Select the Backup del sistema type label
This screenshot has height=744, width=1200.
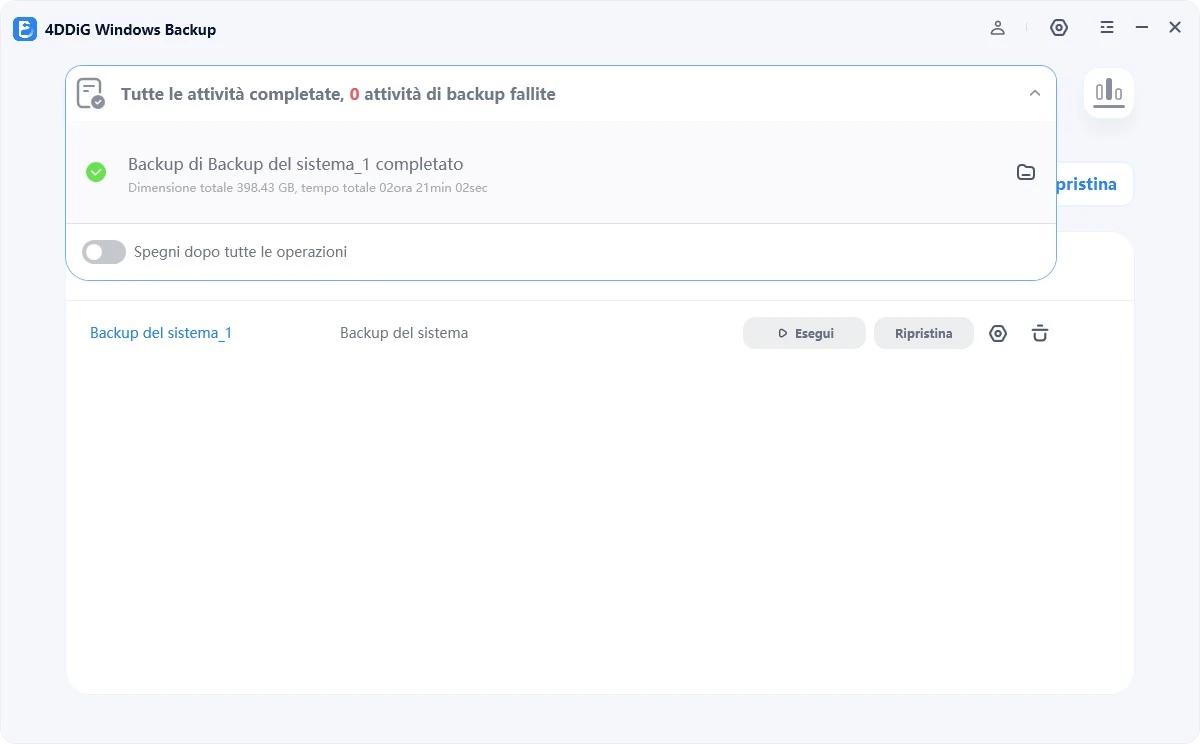pyautogui.click(x=403, y=333)
